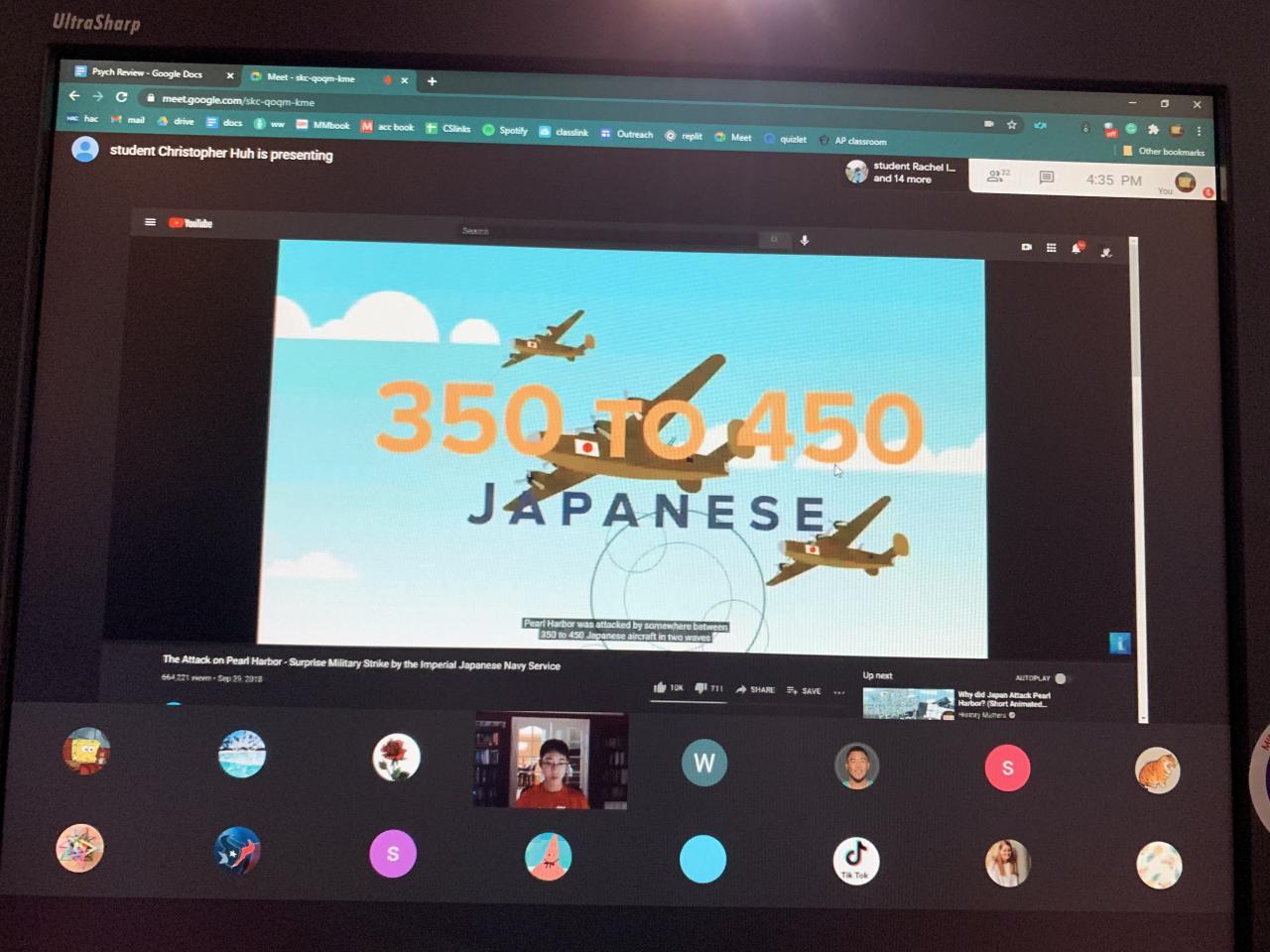1270x952 pixels.
Task: Open Other bookmarks folder
Action: click(1163, 152)
